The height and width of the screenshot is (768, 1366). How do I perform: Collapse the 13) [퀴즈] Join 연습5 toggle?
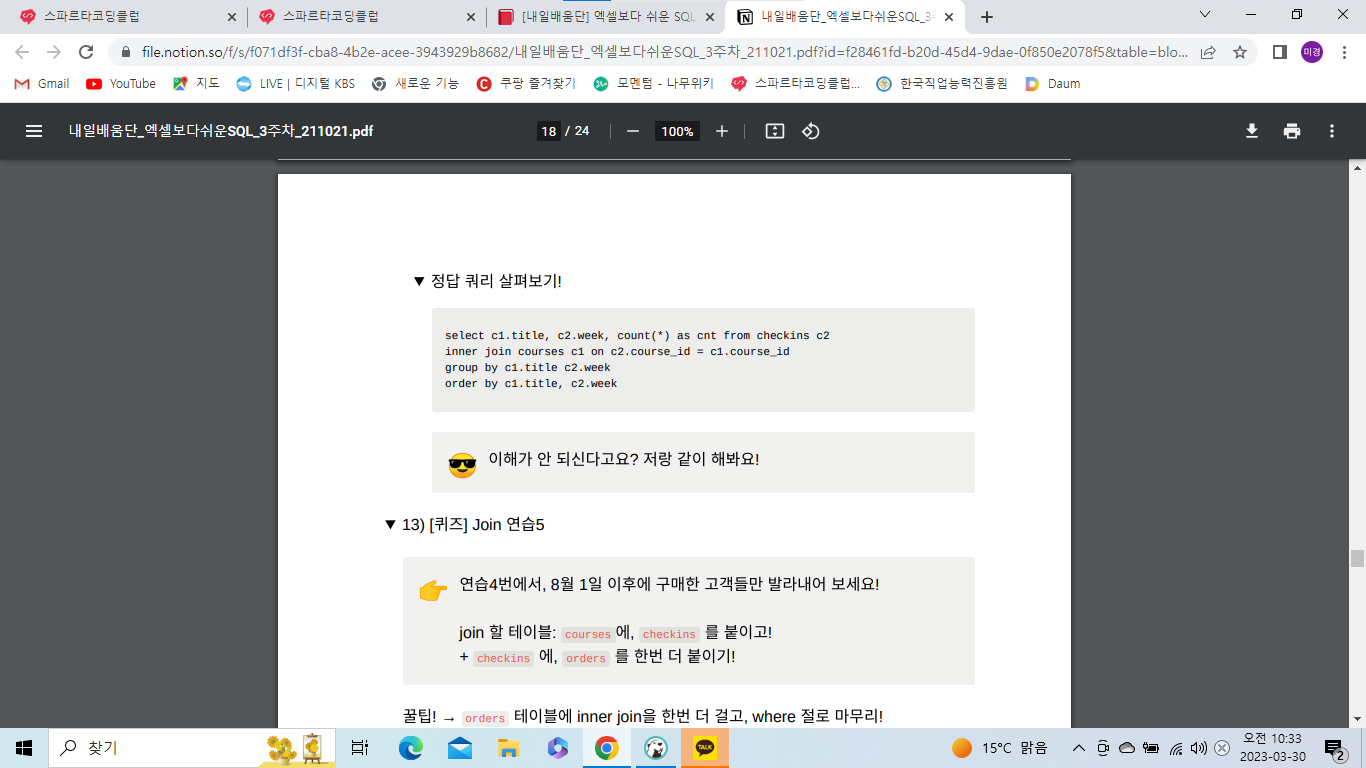tap(390, 525)
